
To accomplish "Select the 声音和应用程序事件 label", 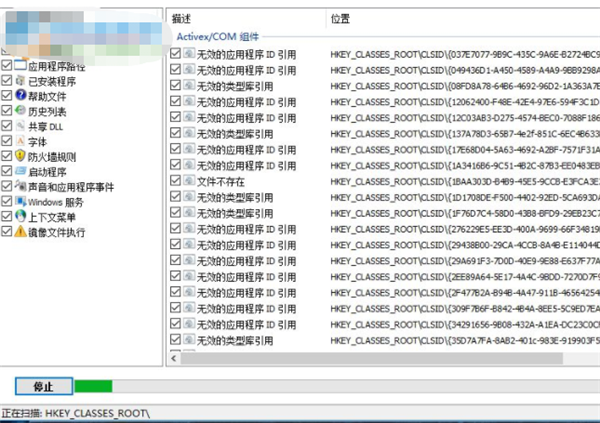I will (71, 187).
